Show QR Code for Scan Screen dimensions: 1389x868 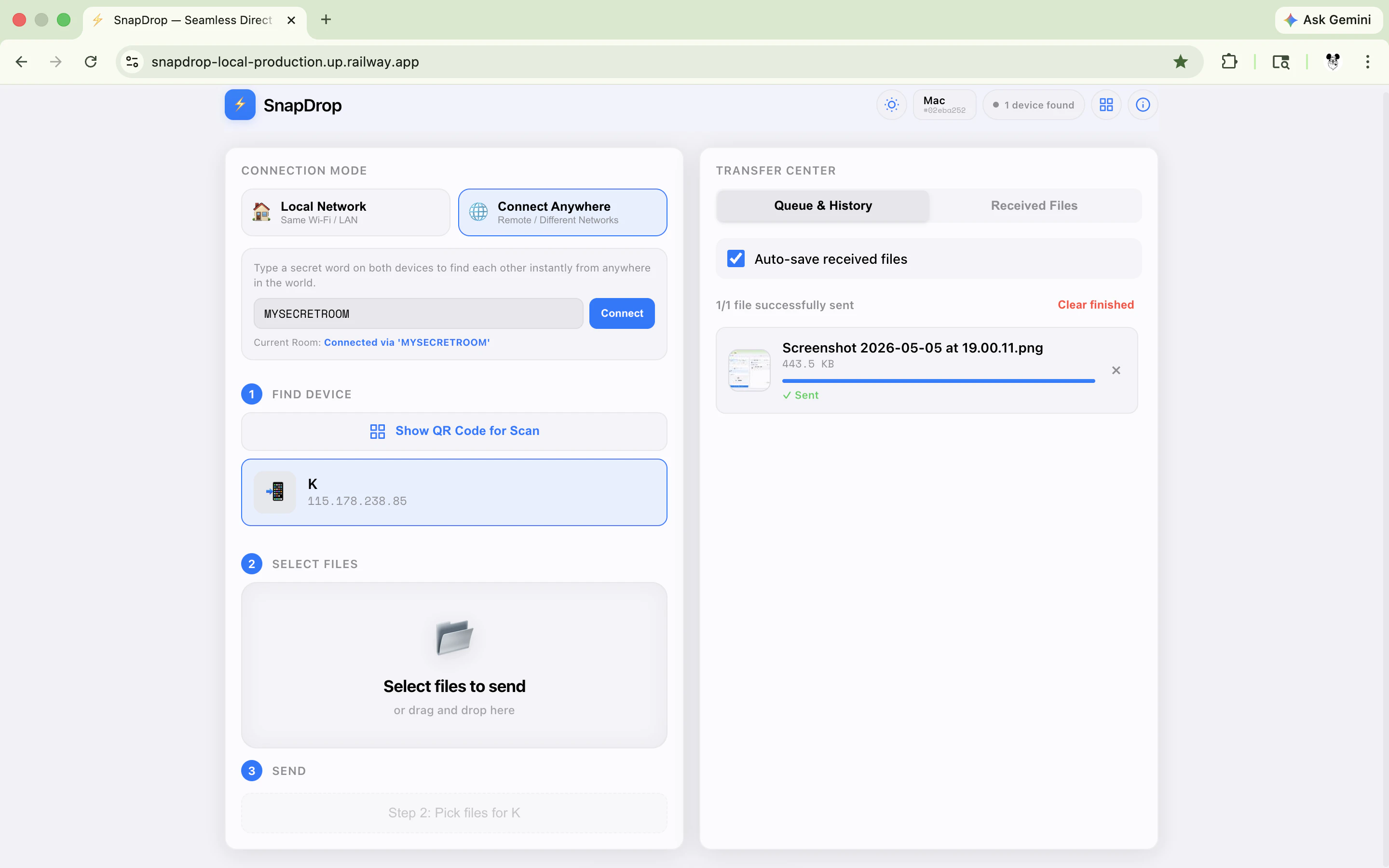454,431
